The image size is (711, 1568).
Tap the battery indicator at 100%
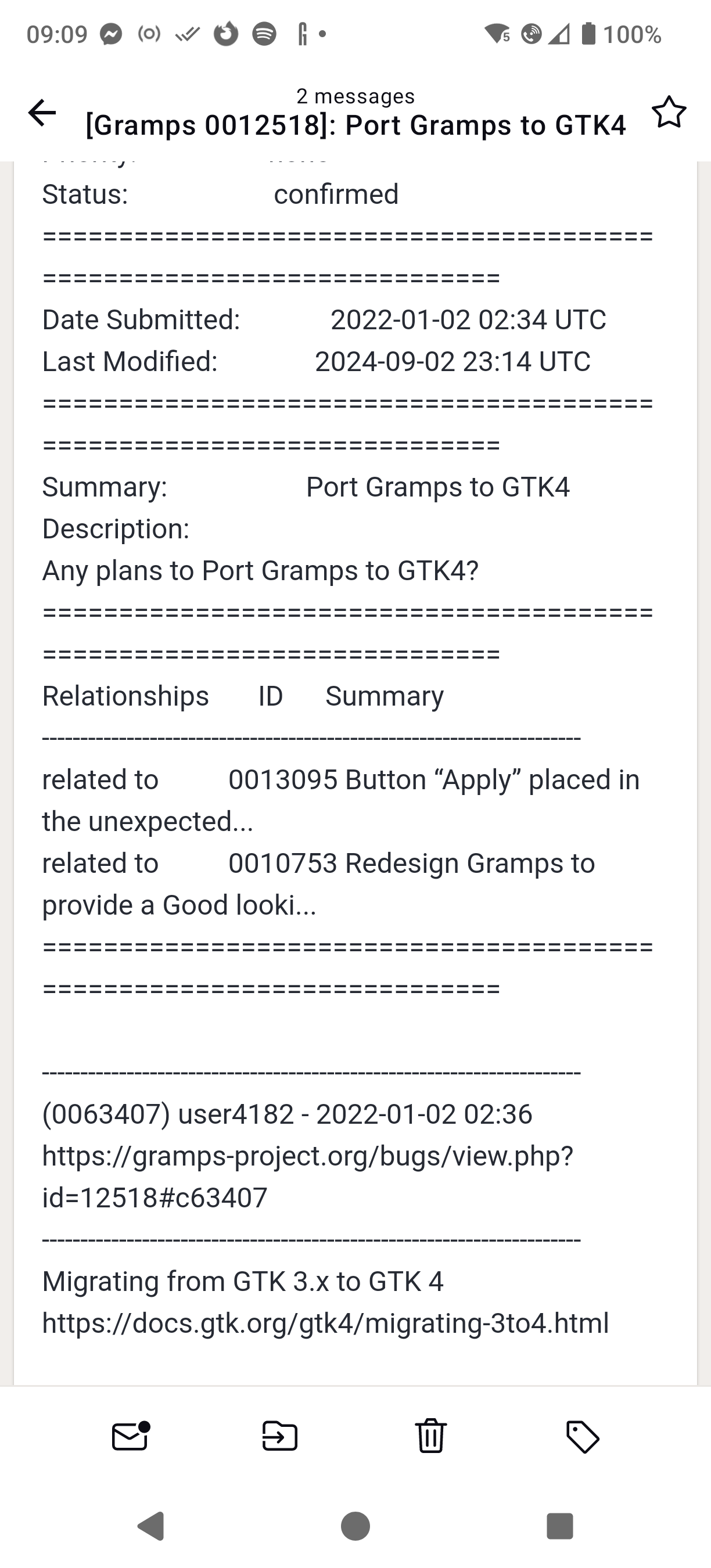621,34
